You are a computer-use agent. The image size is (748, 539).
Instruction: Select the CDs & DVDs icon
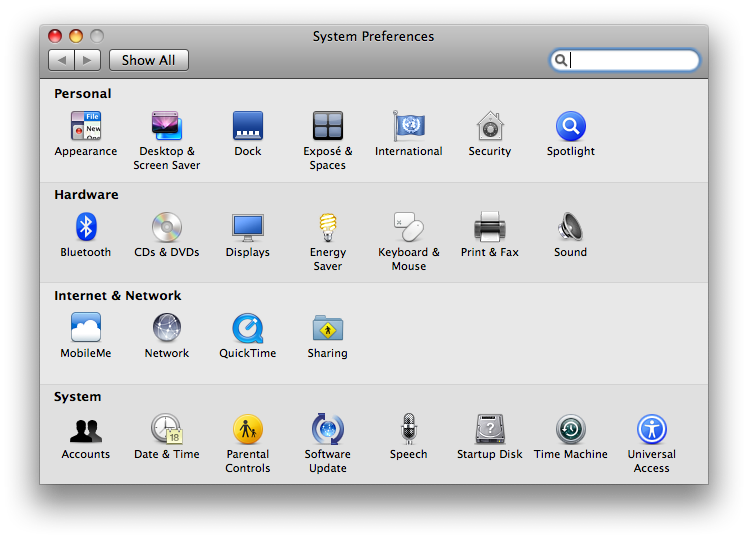pyautogui.click(x=167, y=228)
